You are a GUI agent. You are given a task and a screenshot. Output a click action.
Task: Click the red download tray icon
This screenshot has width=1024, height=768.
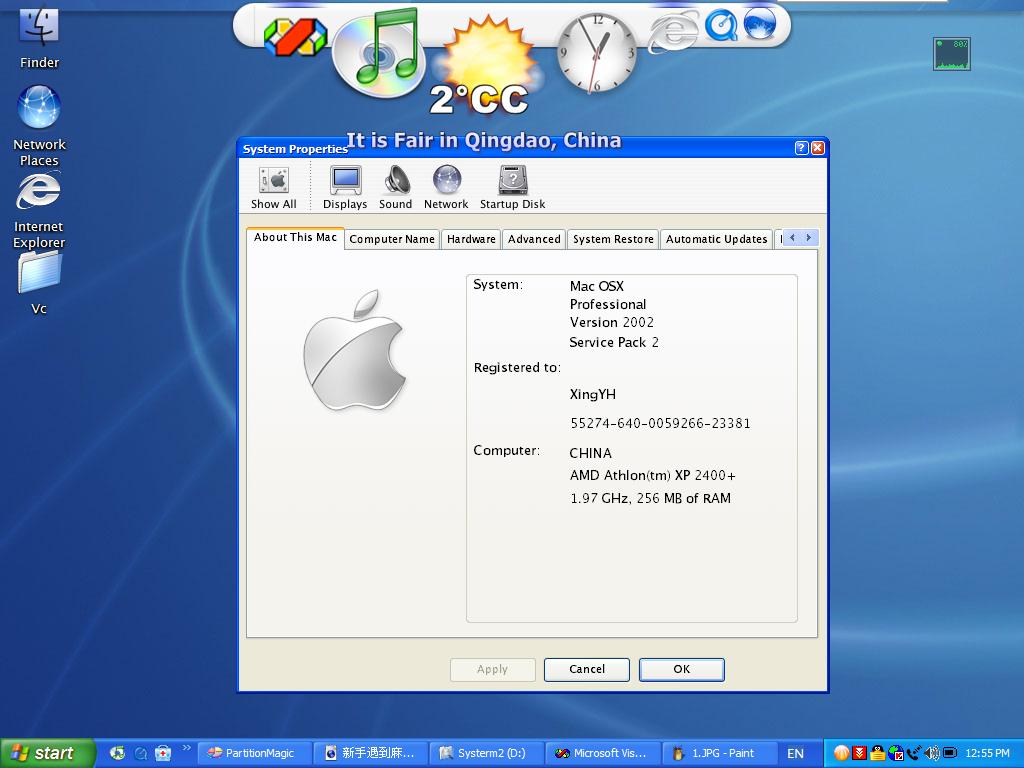coord(860,753)
